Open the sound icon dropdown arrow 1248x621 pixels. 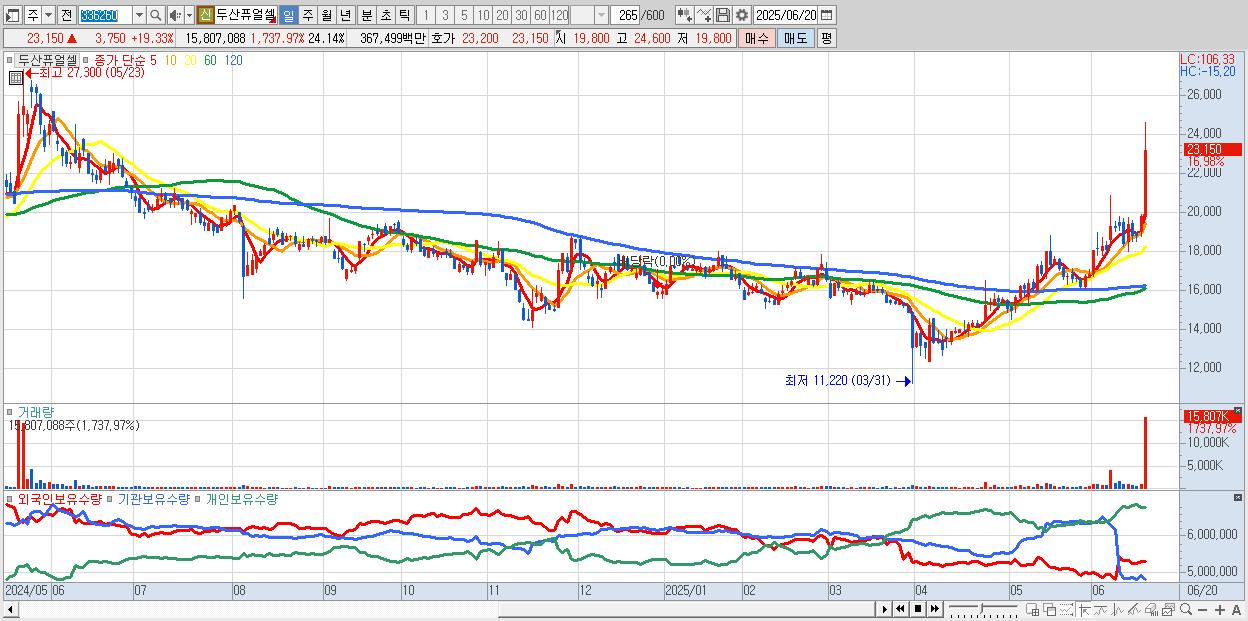189,15
